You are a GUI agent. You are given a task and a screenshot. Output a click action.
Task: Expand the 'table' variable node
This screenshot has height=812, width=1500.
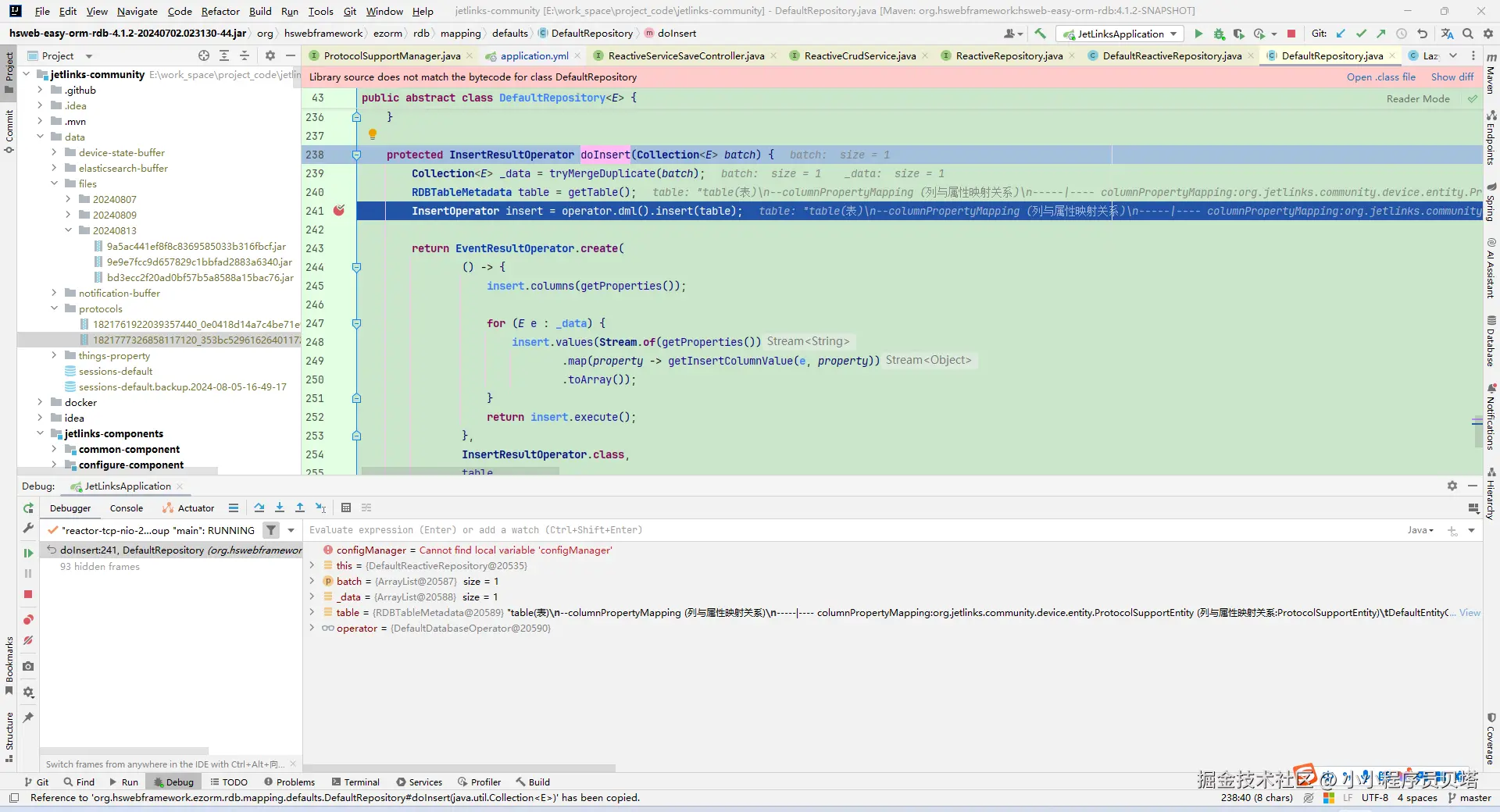(312, 612)
